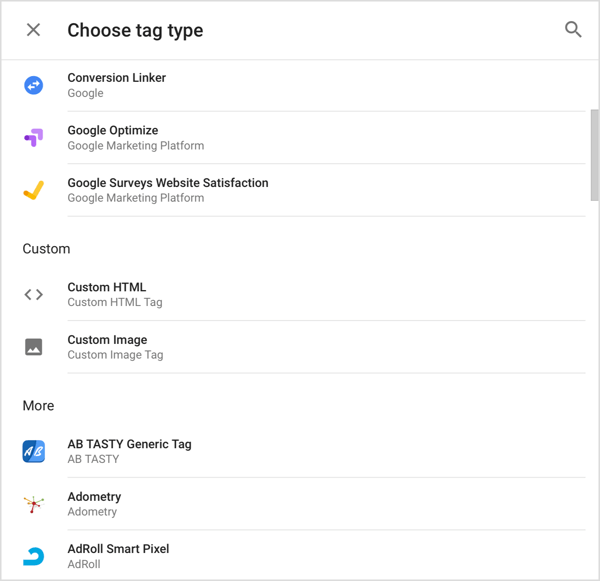Screen dimensions: 600x581
Task: Close the Choose tag type panel
Action: click(x=33, y=30)
